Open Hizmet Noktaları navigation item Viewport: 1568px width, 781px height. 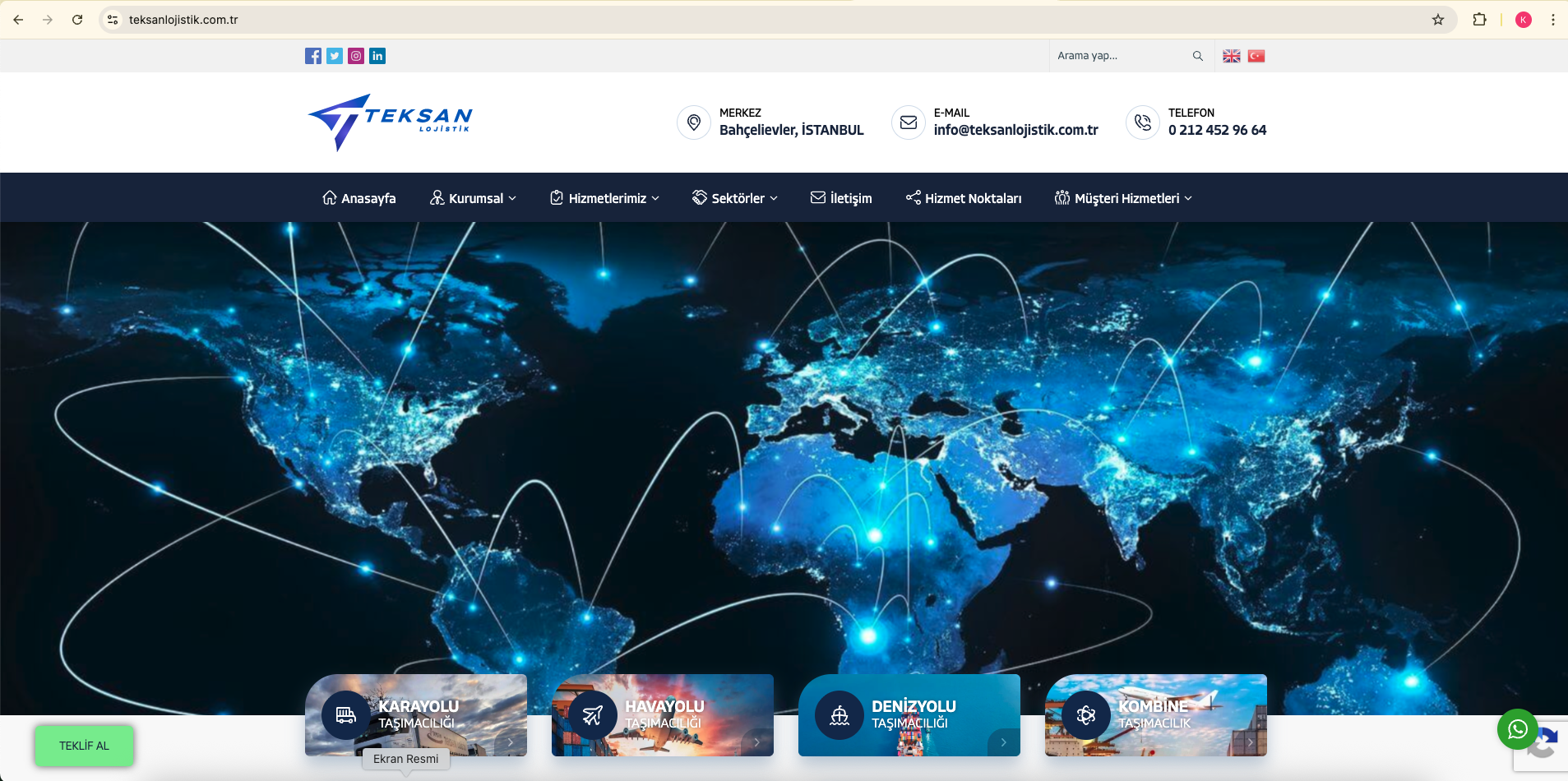pos(964,198)
